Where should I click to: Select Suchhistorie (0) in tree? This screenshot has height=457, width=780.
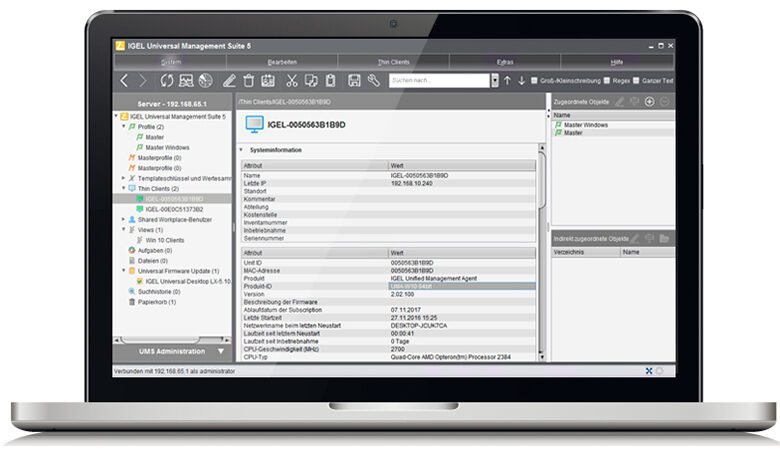159,291
